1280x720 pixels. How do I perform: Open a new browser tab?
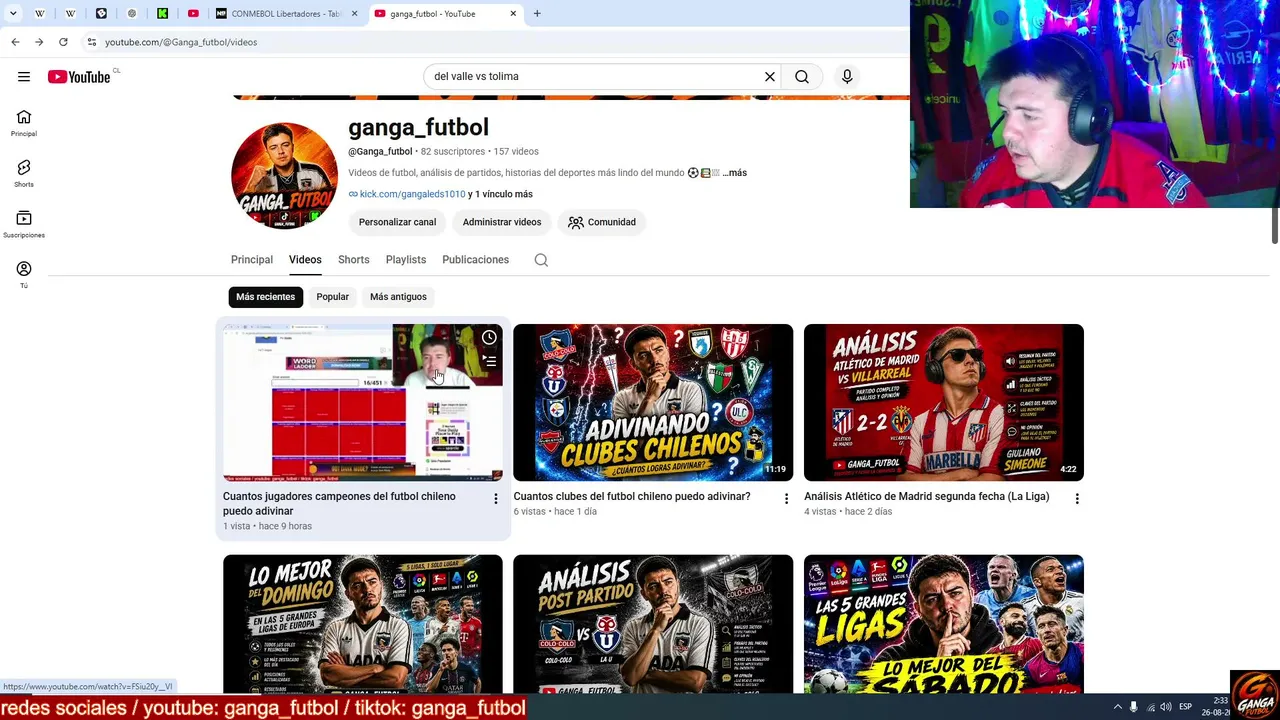537,14
